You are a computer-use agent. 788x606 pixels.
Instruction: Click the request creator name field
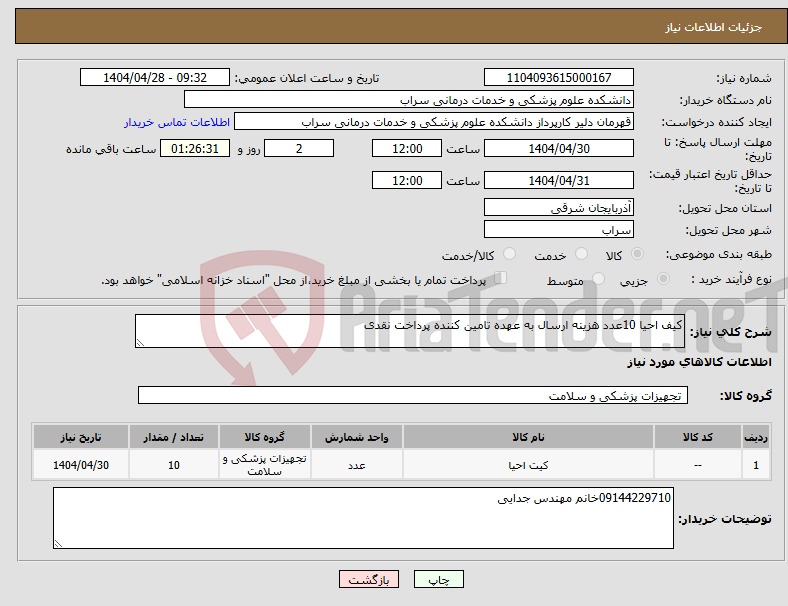434,122
